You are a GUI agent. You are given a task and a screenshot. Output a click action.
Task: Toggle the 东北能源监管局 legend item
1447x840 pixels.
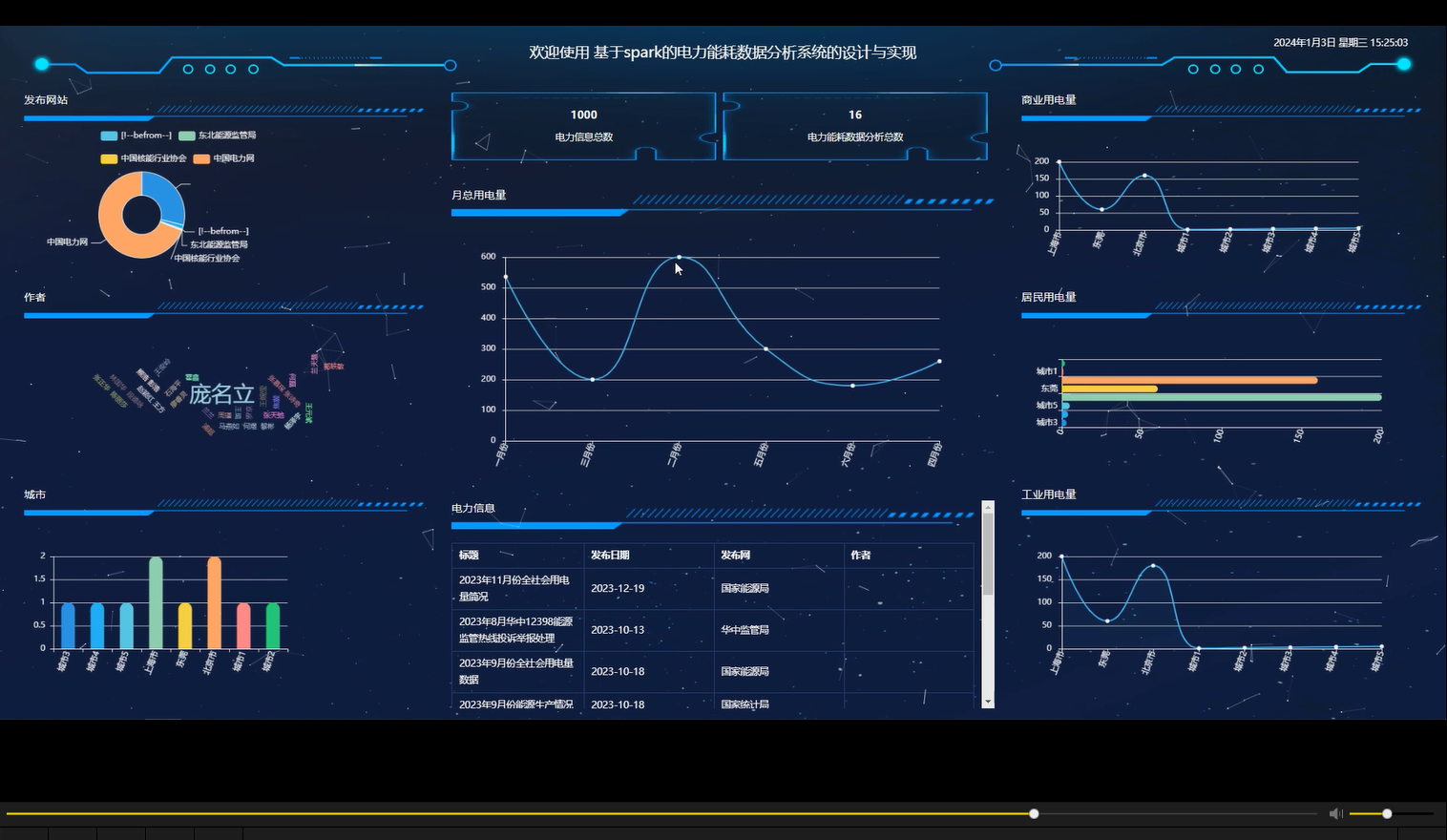point(217,136)
